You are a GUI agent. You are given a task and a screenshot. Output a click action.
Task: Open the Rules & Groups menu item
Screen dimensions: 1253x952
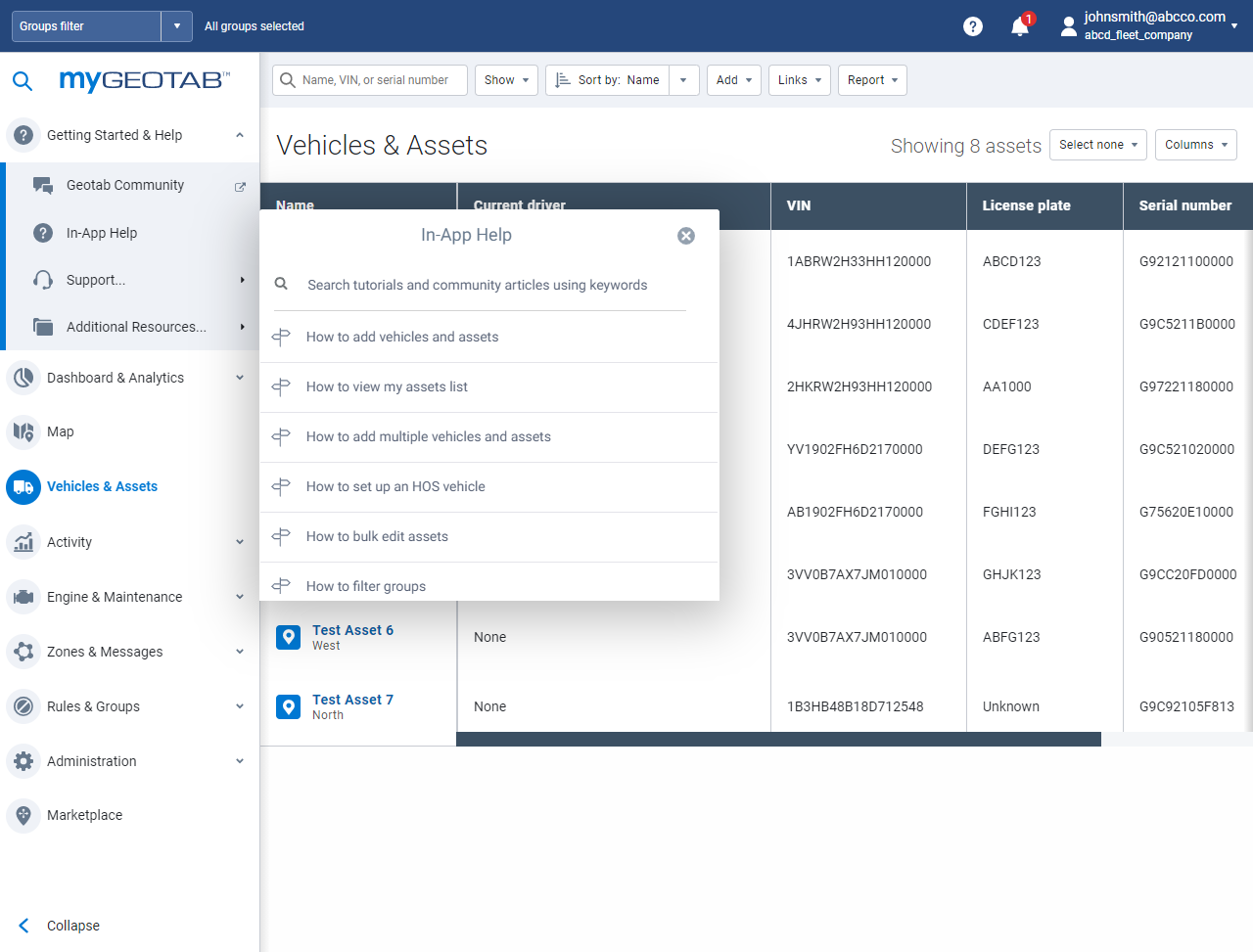click(x=94, y=705)
